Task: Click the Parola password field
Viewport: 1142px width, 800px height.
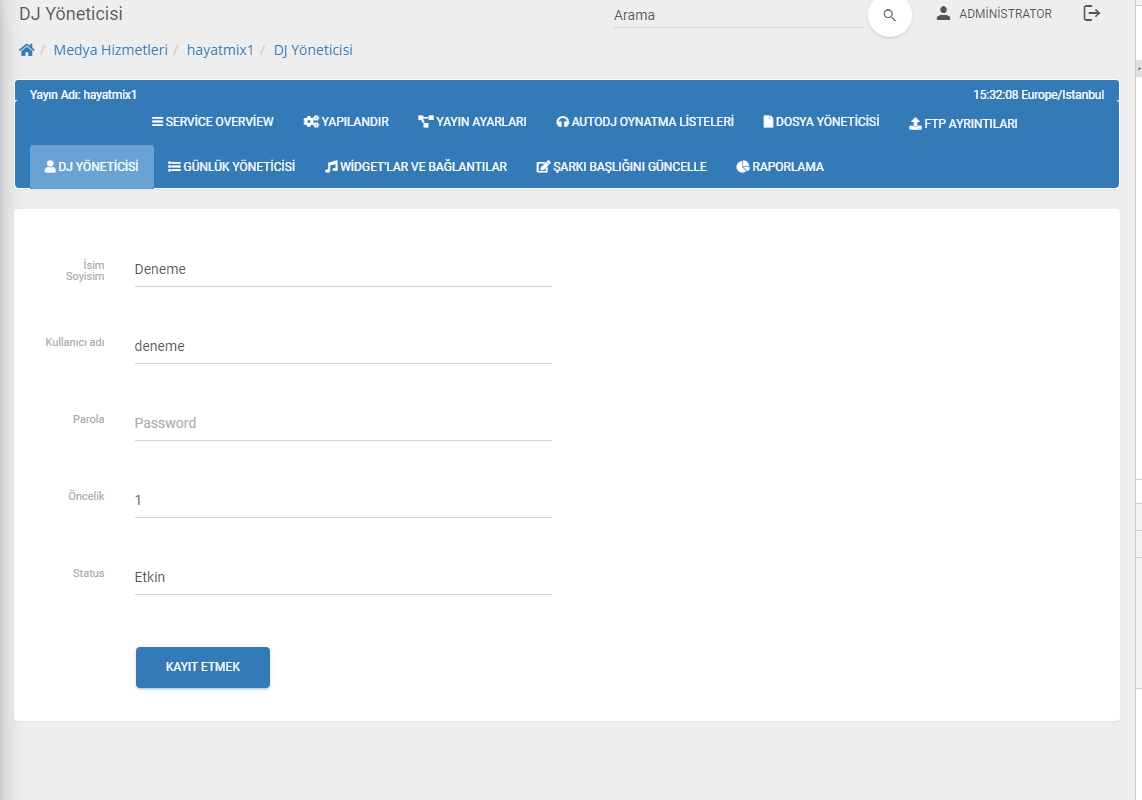Action: point(343,423)
